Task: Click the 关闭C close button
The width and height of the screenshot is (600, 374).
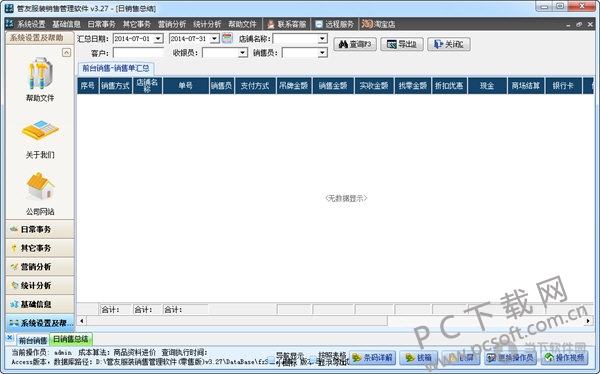Action: pos(449,44)
